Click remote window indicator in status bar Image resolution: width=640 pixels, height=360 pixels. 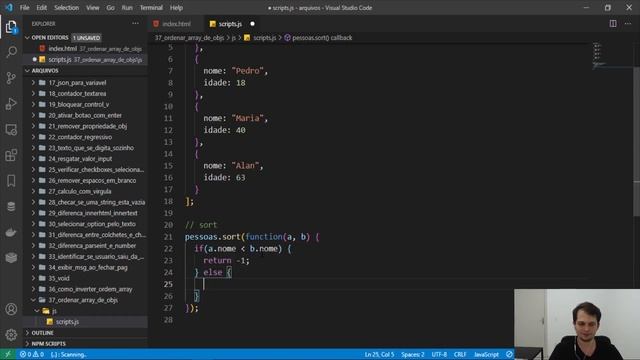(x=8, y=354)
